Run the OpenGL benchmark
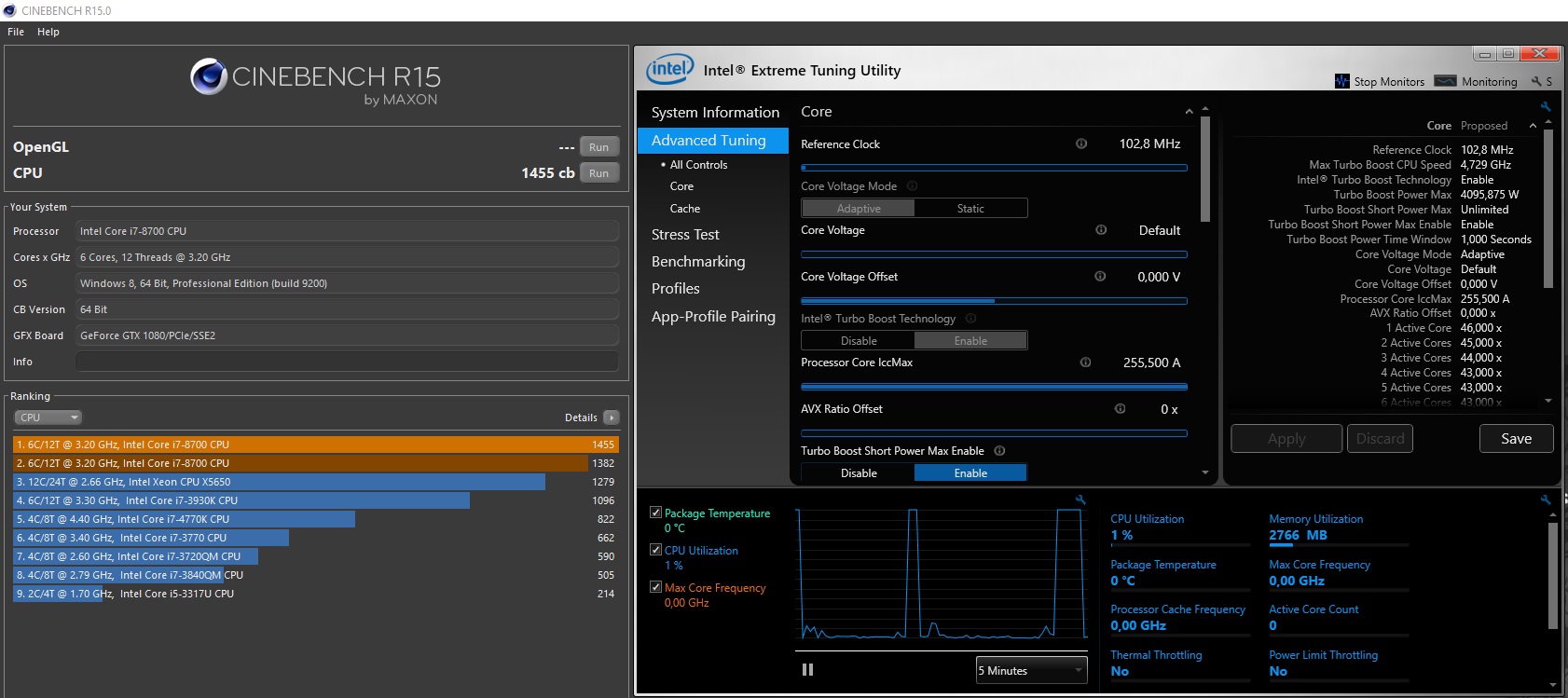Screen dimensions: 1568x698 click(599, 146)
